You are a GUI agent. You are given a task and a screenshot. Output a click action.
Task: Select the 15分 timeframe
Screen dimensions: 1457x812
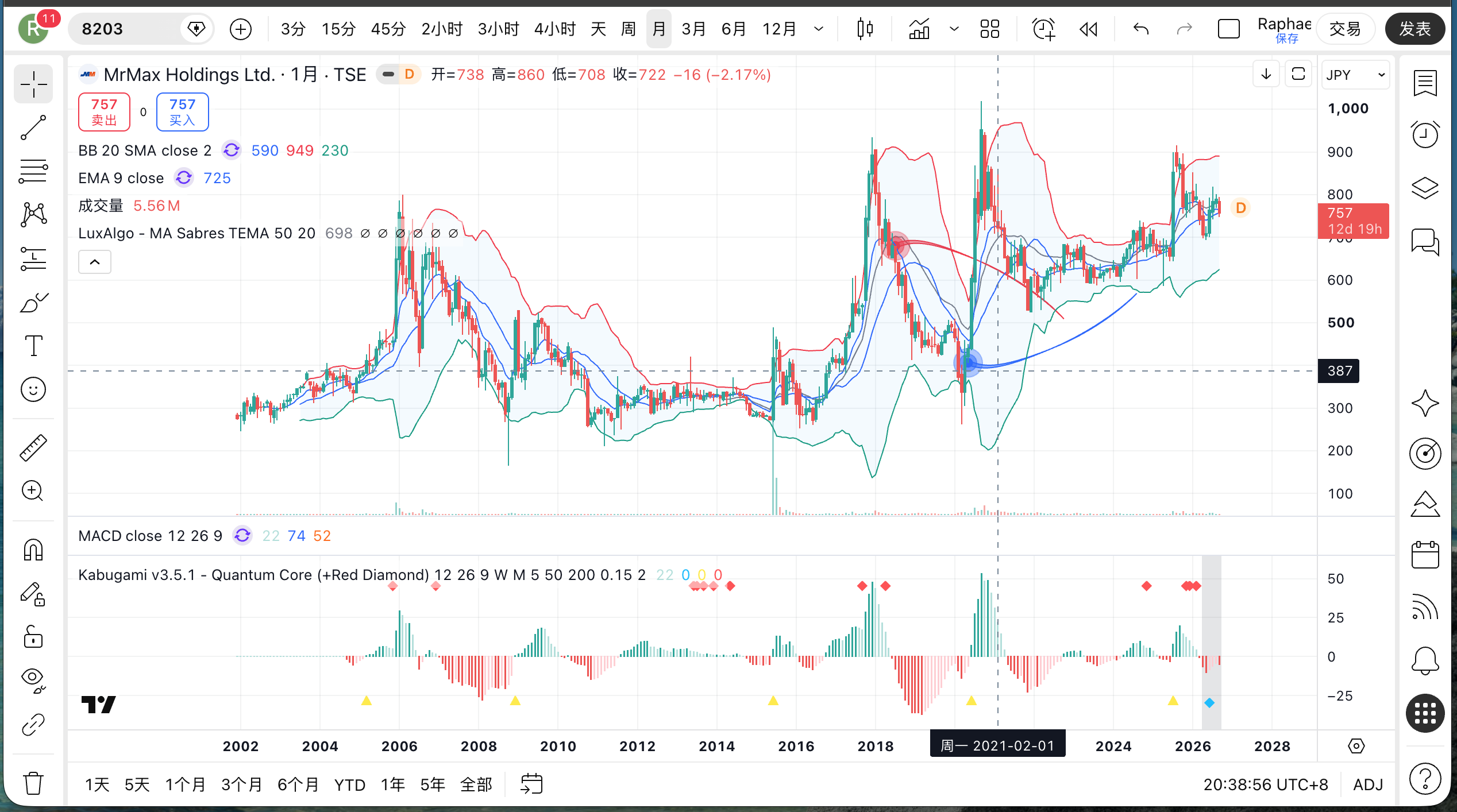(x=338, y=29)
